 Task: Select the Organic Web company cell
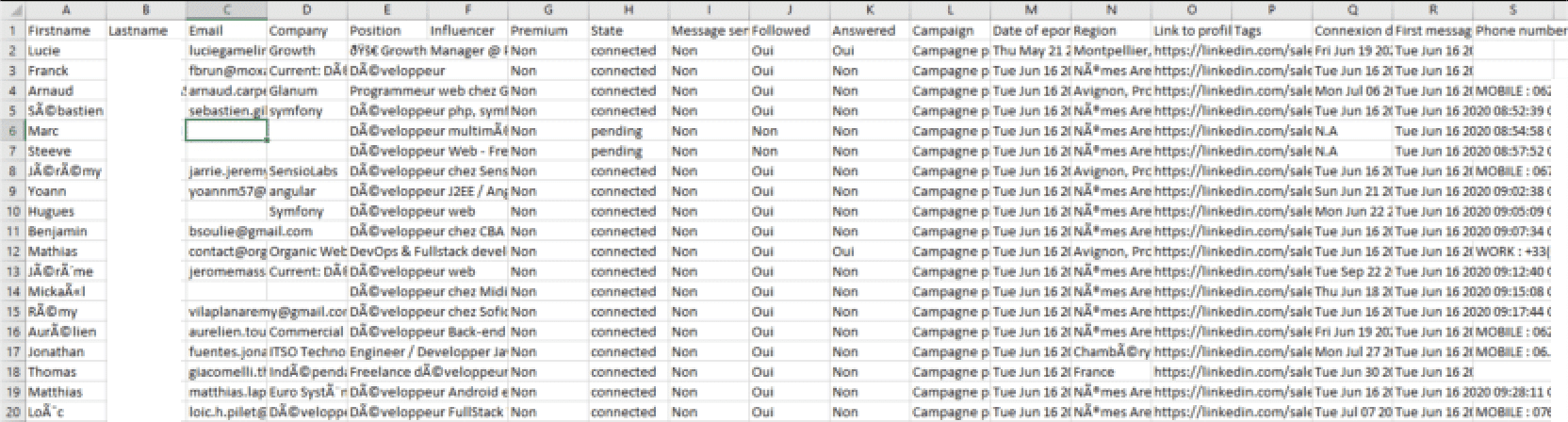306,252
